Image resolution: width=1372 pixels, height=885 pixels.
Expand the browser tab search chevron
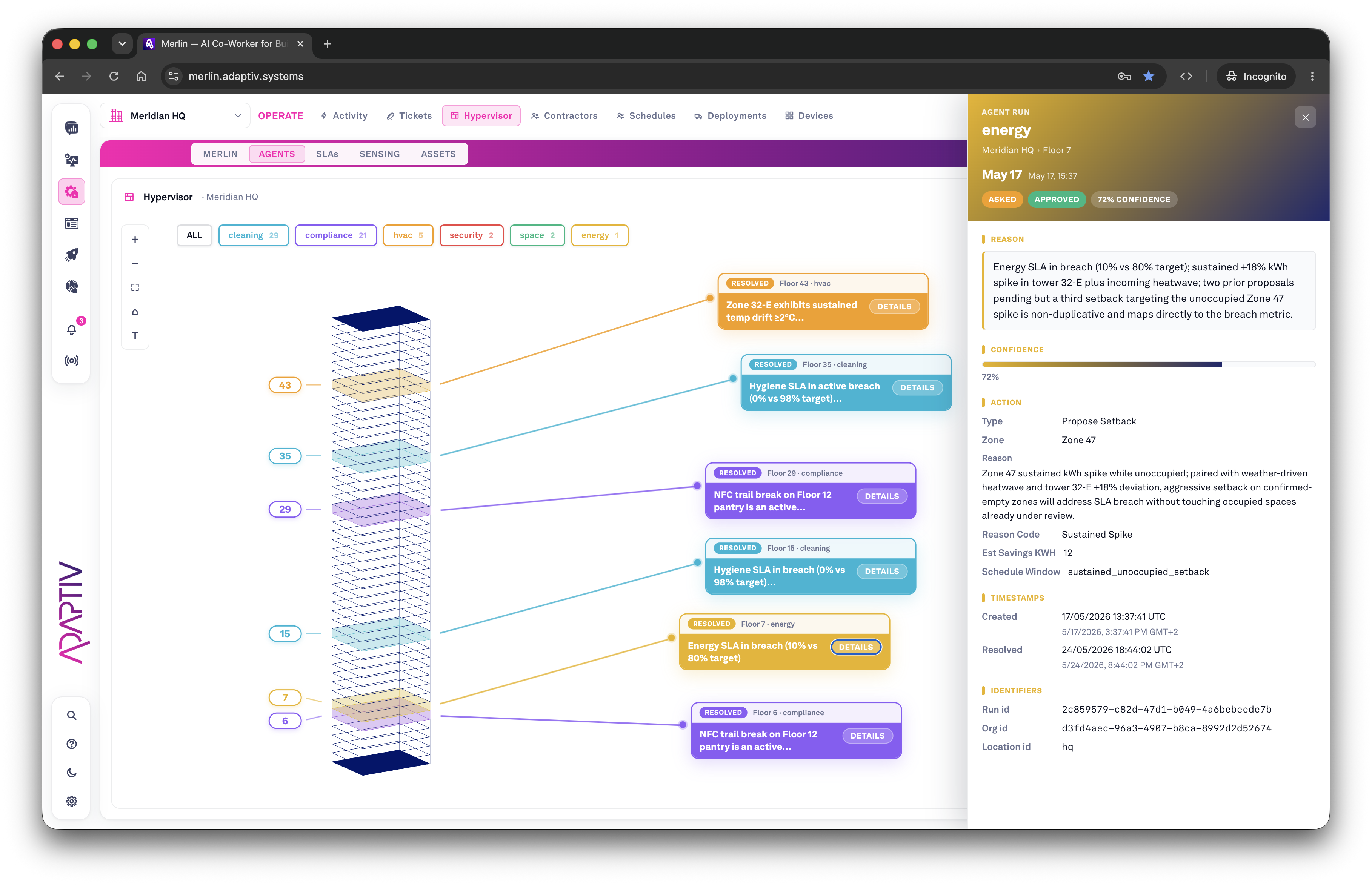pos(122,44)
